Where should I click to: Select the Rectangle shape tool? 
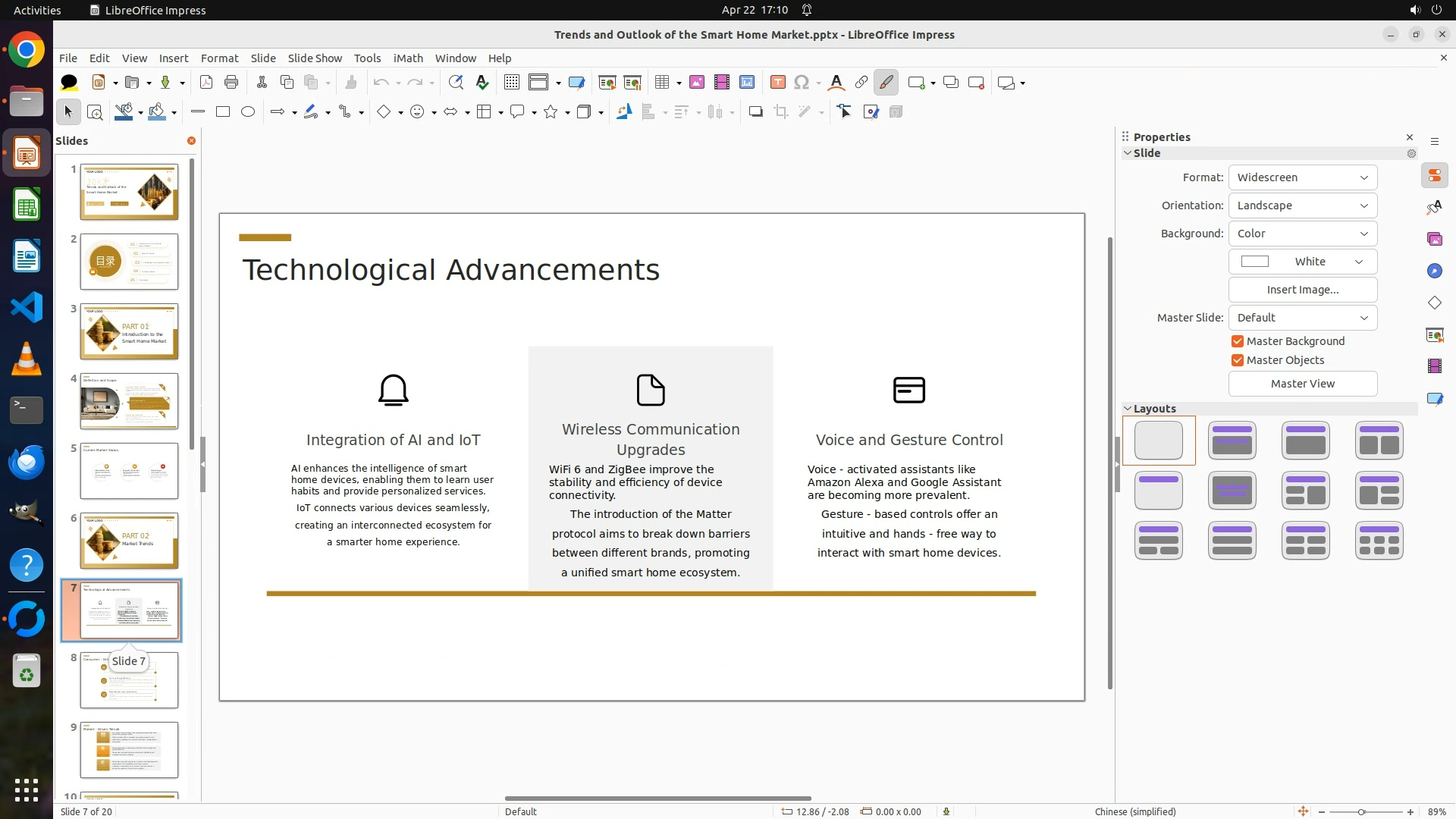click(223, 112)
